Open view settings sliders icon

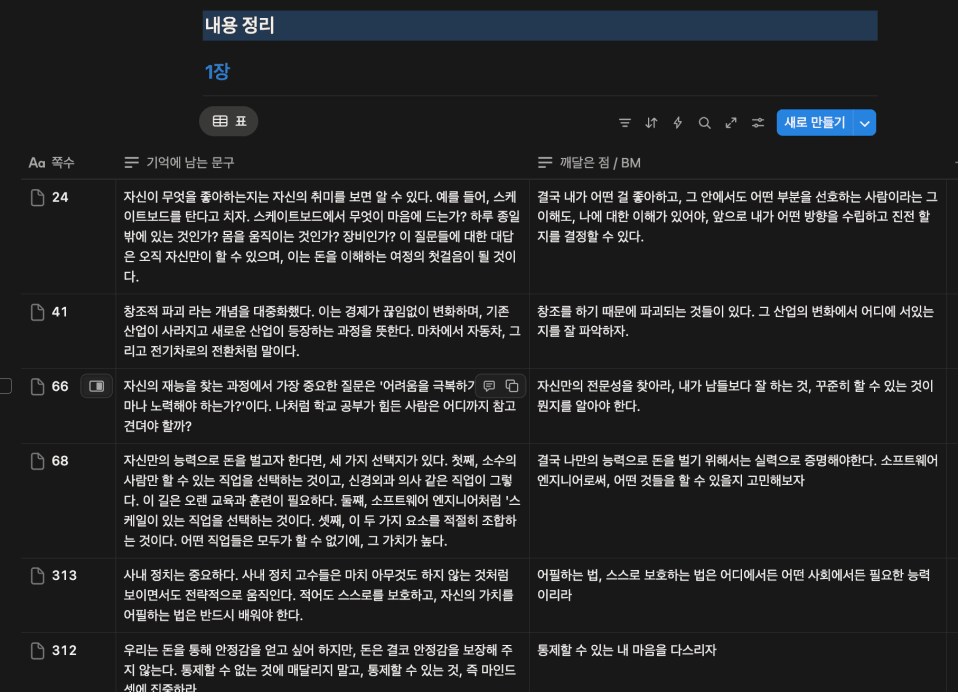tap(758, 123)
